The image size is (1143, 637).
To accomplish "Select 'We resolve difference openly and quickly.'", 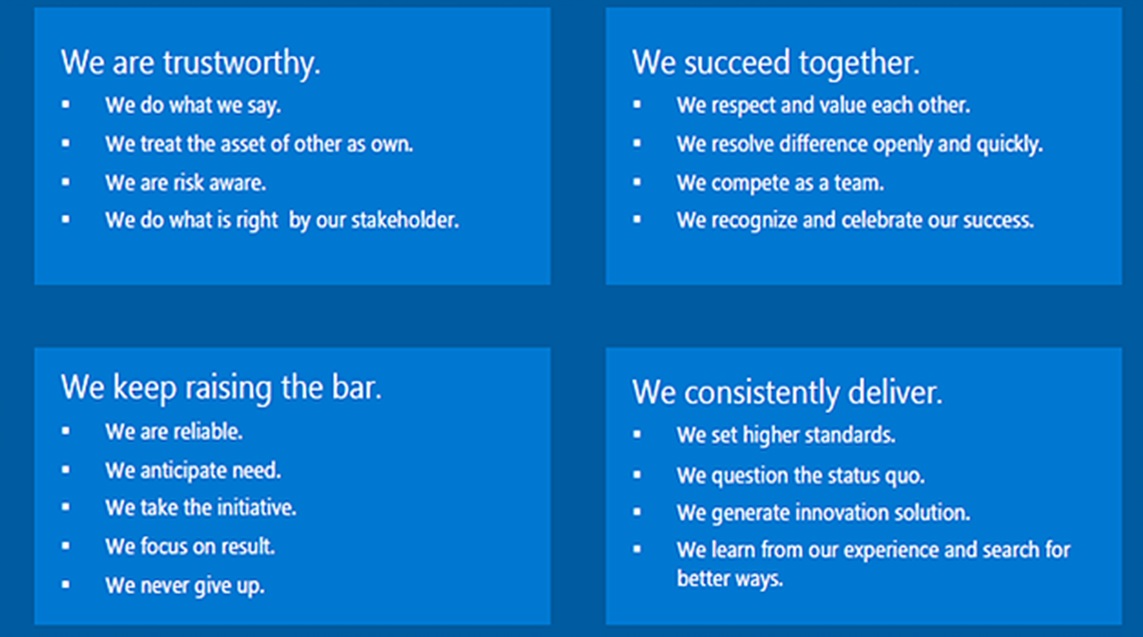I will pos(859,144).
